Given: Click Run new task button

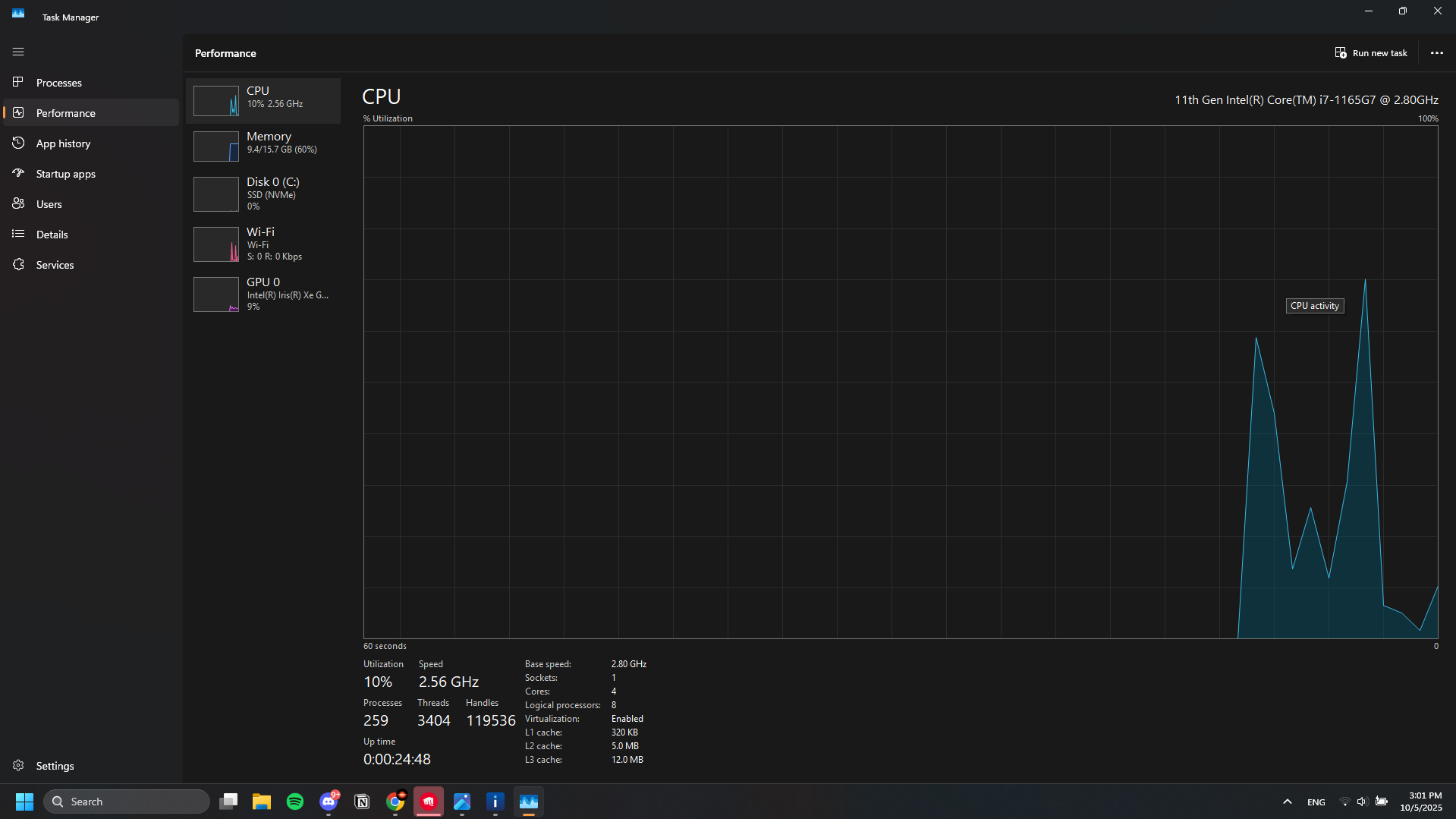Looking at the screenshot, I should tap(1371, 53).
